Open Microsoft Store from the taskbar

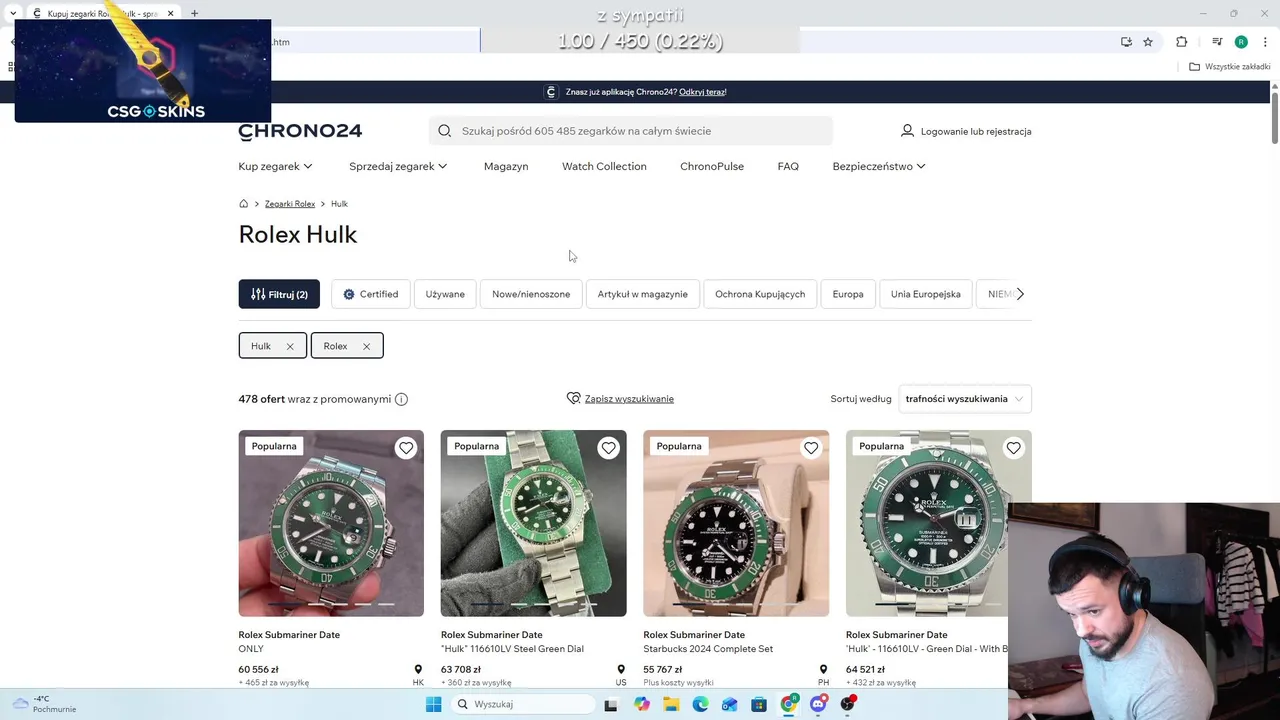pyautogui.click(x=759, y=704)
